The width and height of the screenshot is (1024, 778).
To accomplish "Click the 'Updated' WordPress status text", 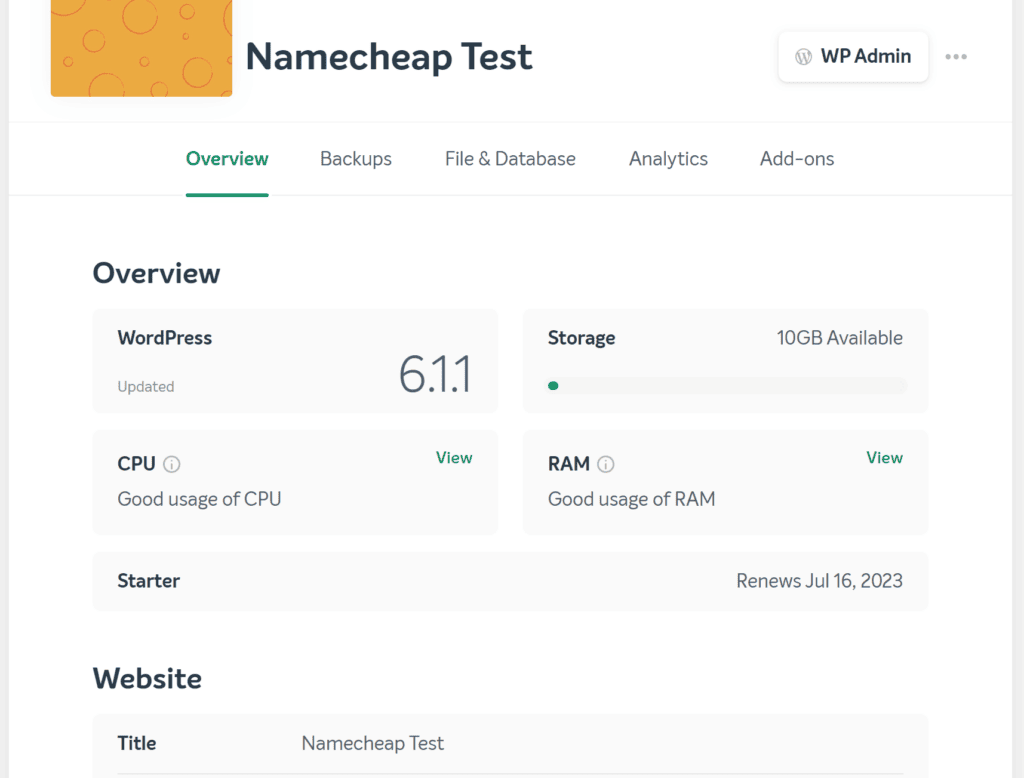I will [x=146, y=387].
